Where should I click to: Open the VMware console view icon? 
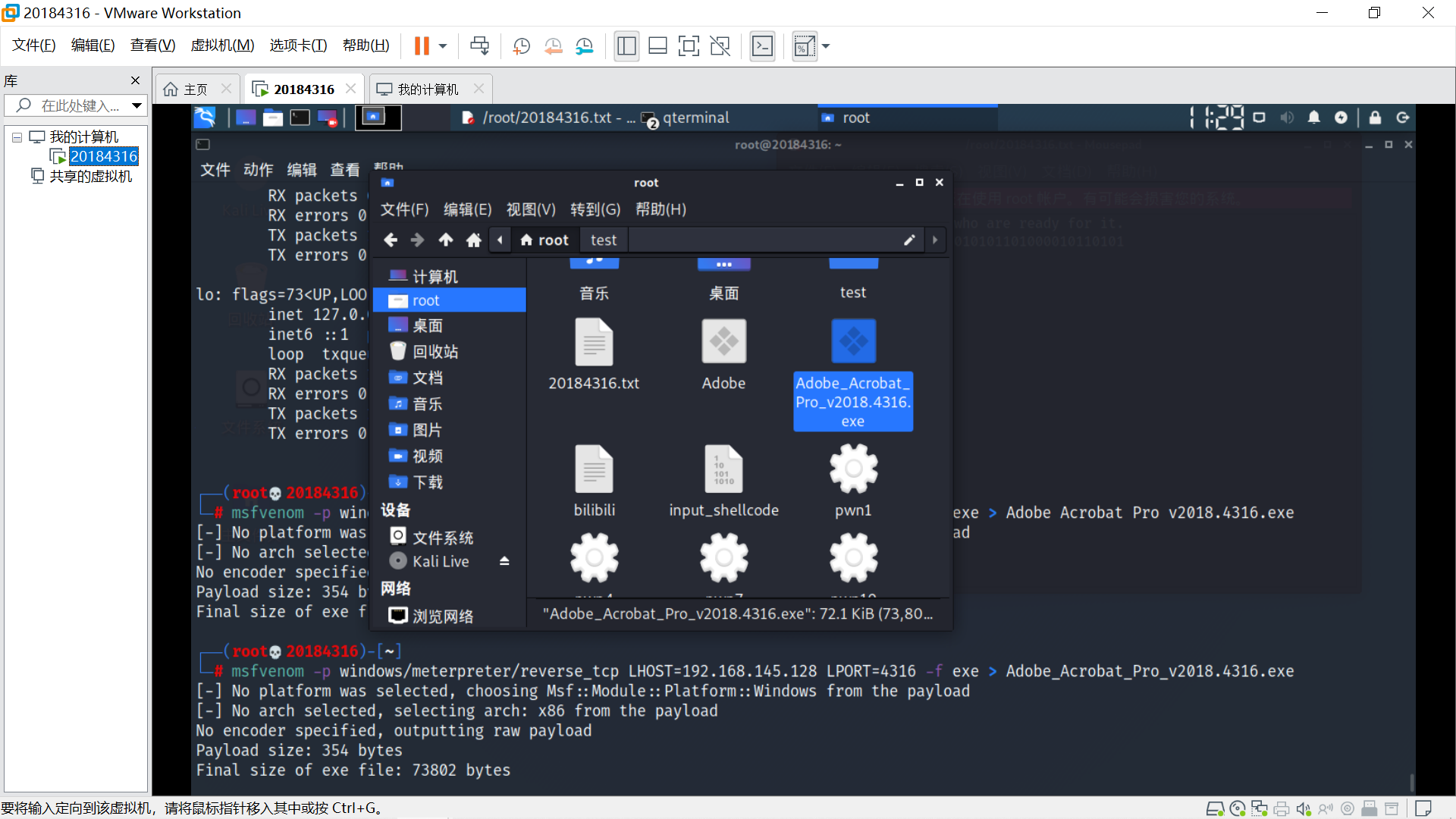tap(762, 46)
